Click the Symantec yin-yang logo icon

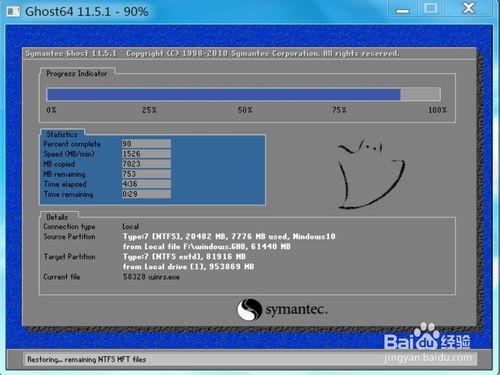point(249,309)
